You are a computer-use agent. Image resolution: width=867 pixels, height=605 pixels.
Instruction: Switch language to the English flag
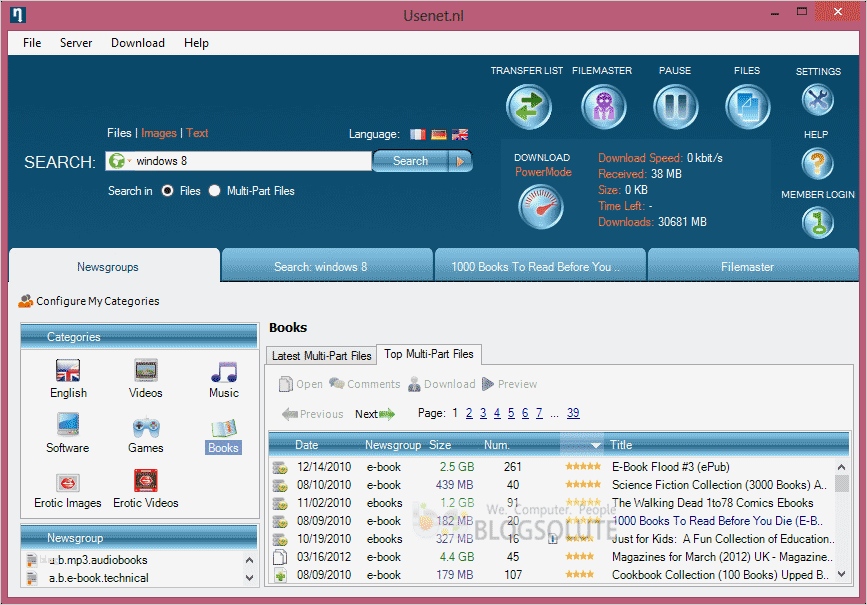point(460,134)
